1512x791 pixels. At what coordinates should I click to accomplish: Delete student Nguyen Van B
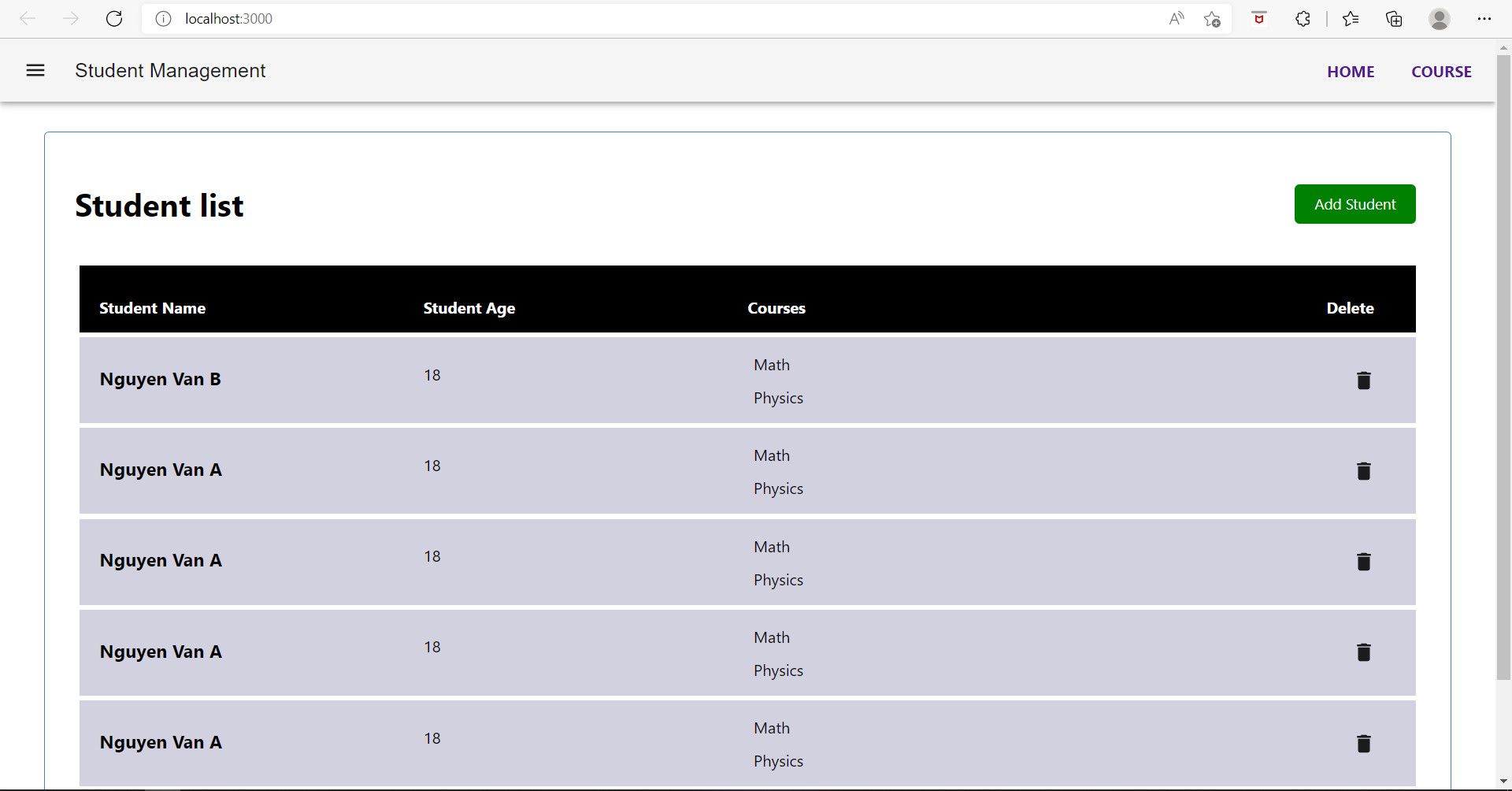tap(1363, 381)
